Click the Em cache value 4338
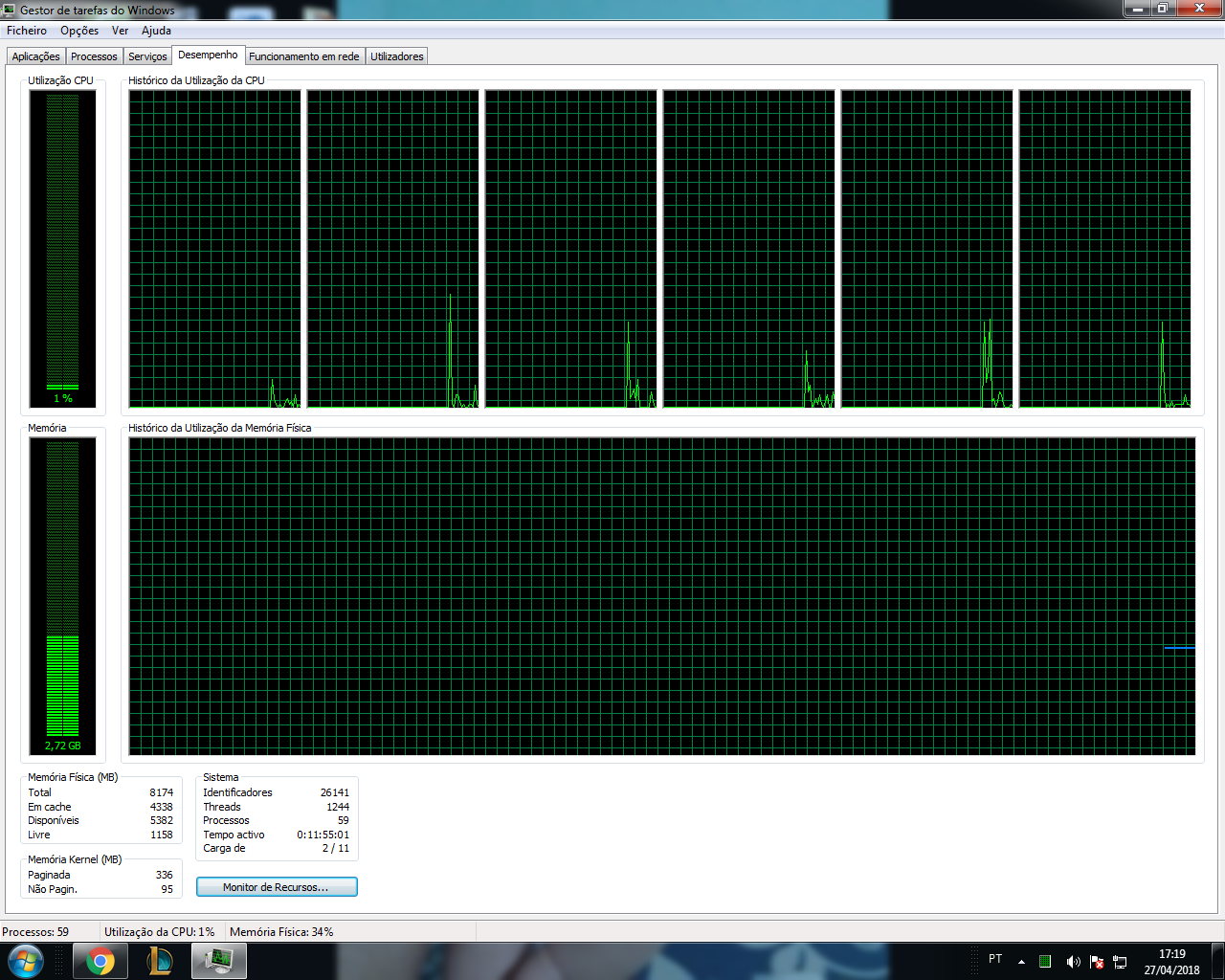Image resolution: width=1225 pixels, height=980 pixels. pyautogui.click(x=161, y=807)
